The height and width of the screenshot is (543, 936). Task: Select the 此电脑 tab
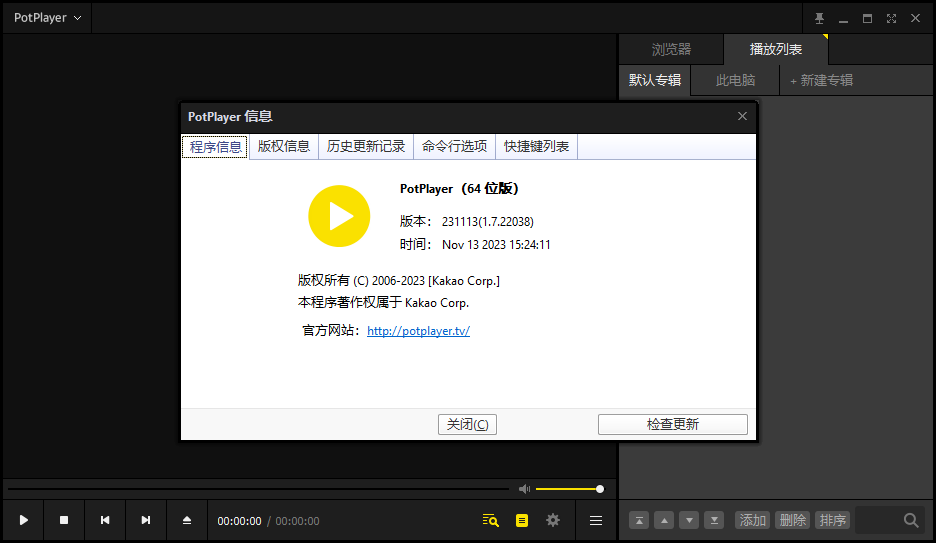coord(735,80)
